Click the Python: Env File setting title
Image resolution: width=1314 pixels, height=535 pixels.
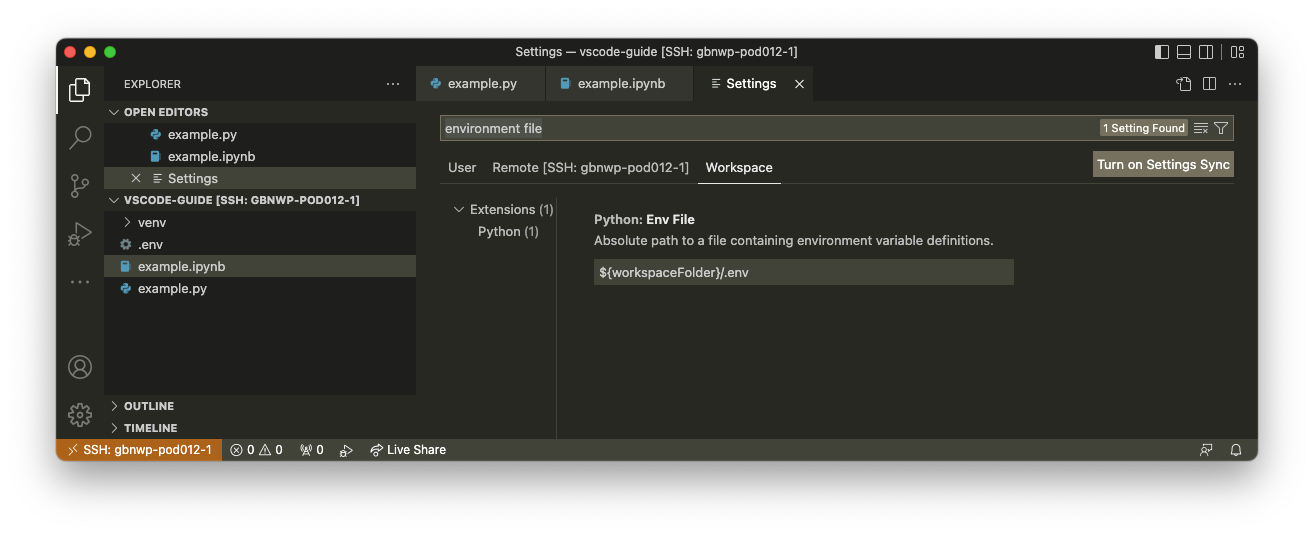coord(644,219)
